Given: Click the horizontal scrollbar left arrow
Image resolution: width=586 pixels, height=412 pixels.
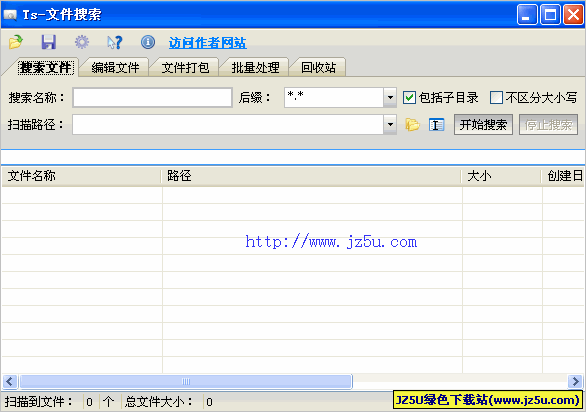Looking at the screenshot, I should pos(10,381).
